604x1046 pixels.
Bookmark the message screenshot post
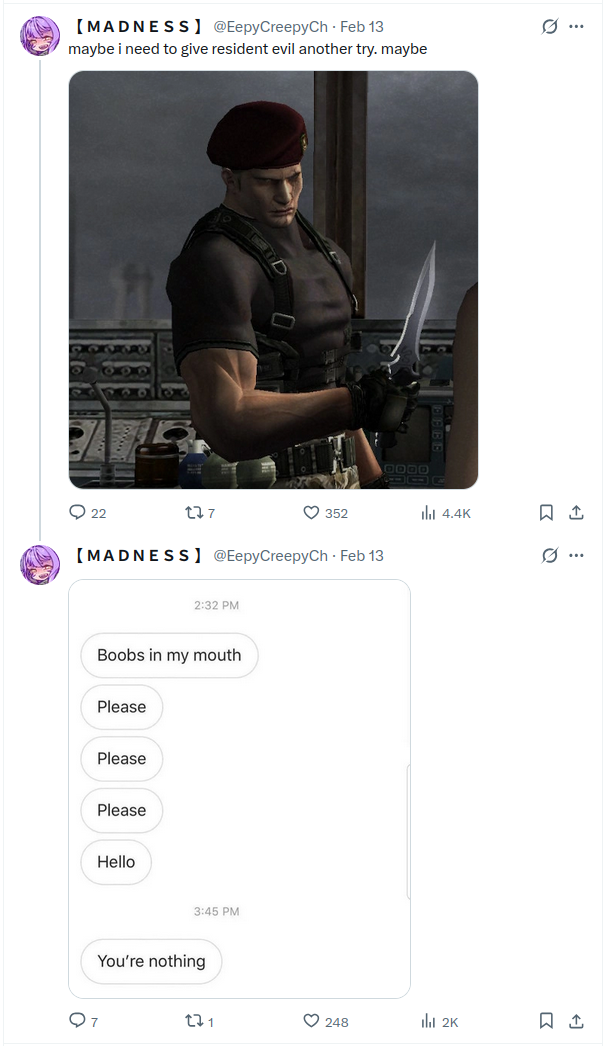tap(546, 1021)
